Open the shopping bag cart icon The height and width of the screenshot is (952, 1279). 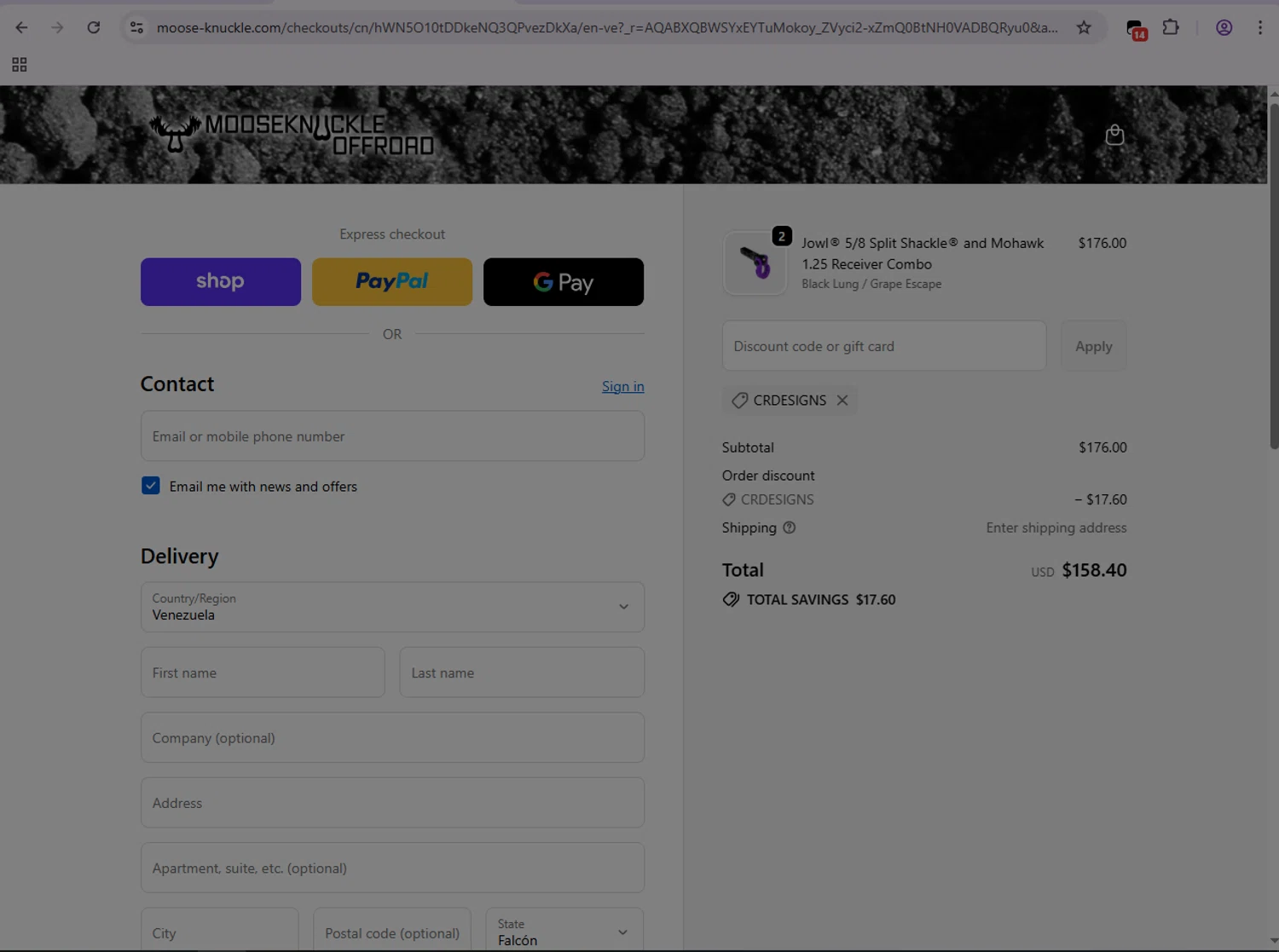click(x=1114, y=135)
